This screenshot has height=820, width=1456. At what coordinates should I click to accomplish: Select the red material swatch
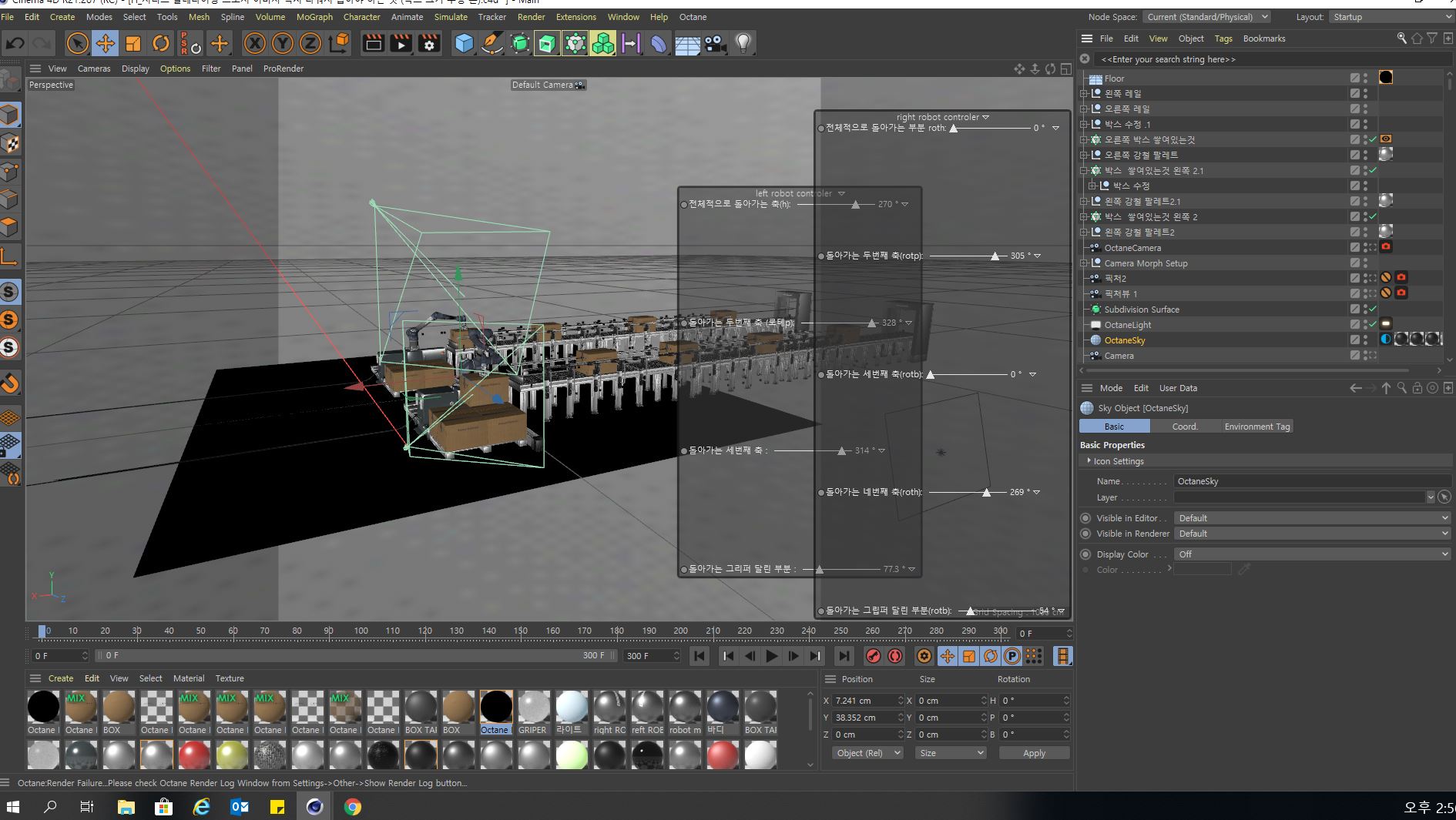click(x=194, y=755)
